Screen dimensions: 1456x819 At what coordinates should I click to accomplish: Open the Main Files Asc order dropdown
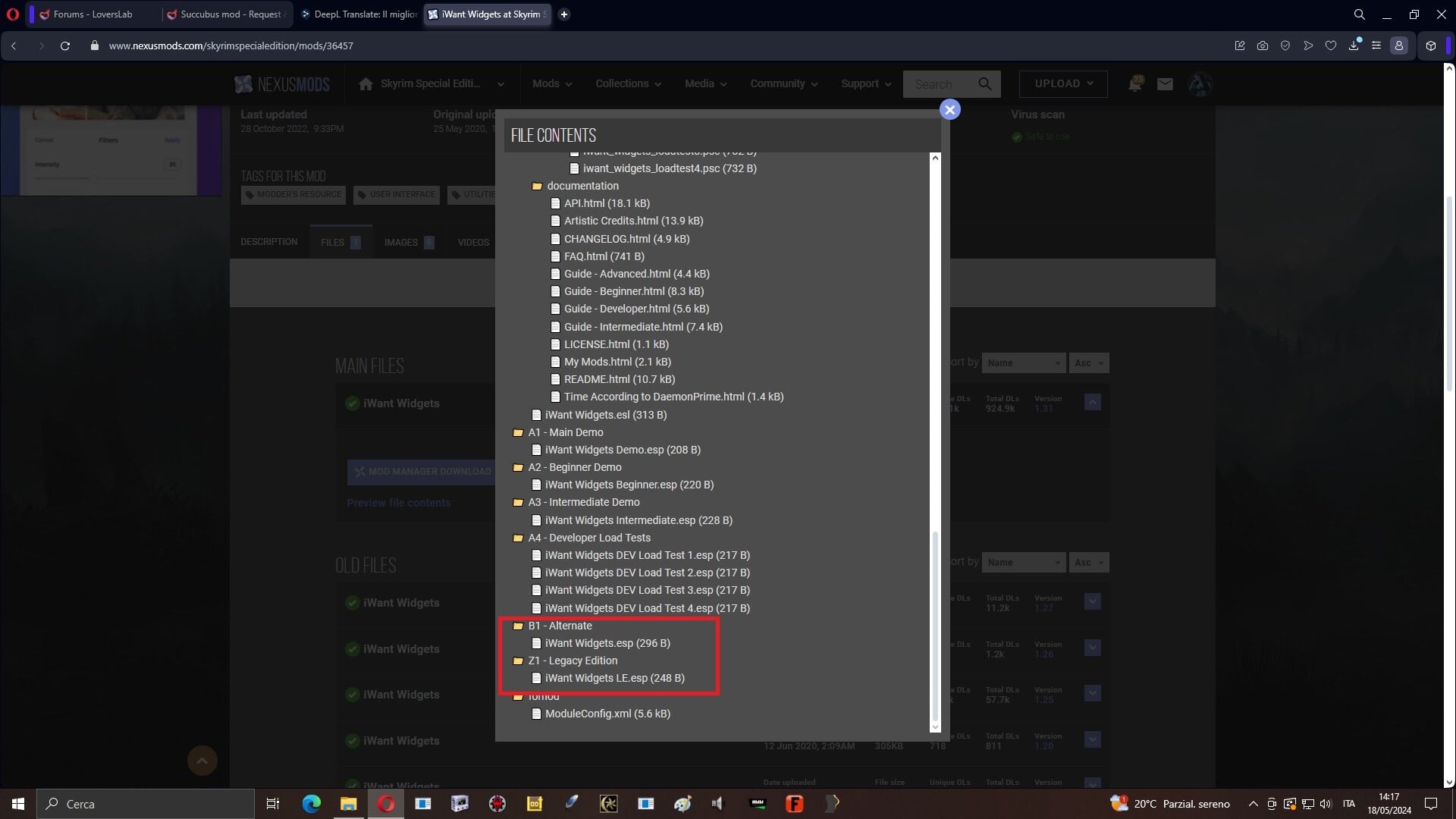point(1089,363)
